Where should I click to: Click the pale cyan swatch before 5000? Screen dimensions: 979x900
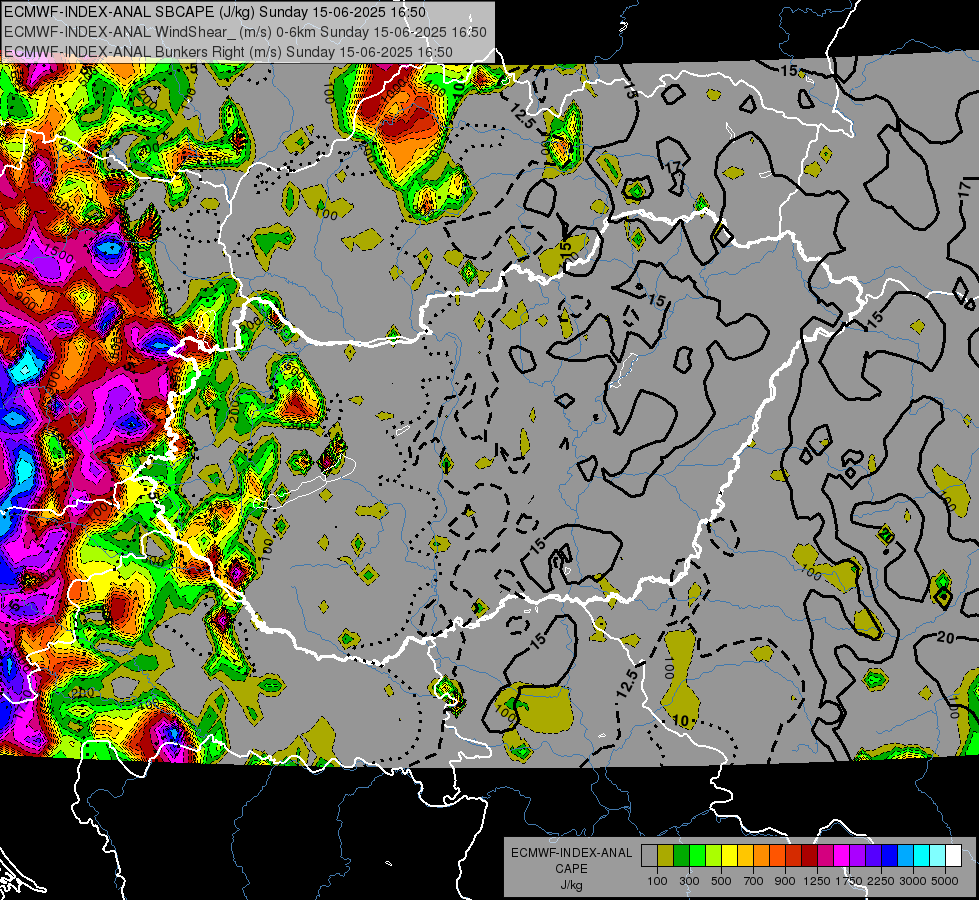[938, 855]
